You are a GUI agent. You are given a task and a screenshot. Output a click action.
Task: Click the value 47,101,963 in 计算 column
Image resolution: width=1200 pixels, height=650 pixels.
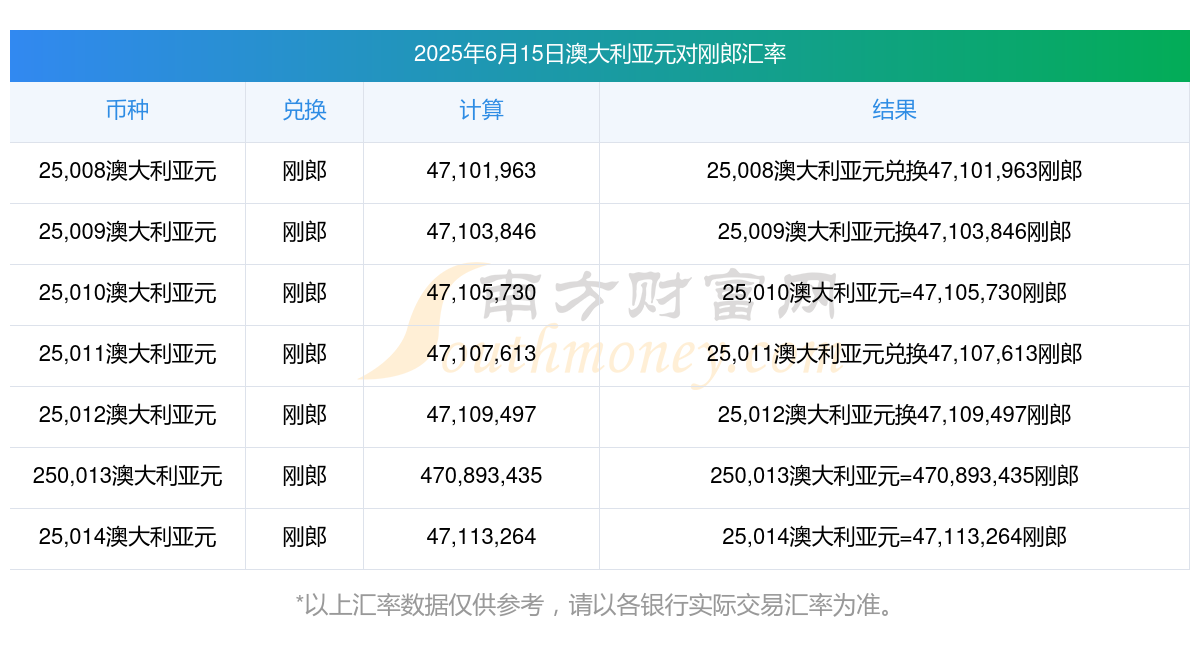(481, 171)
